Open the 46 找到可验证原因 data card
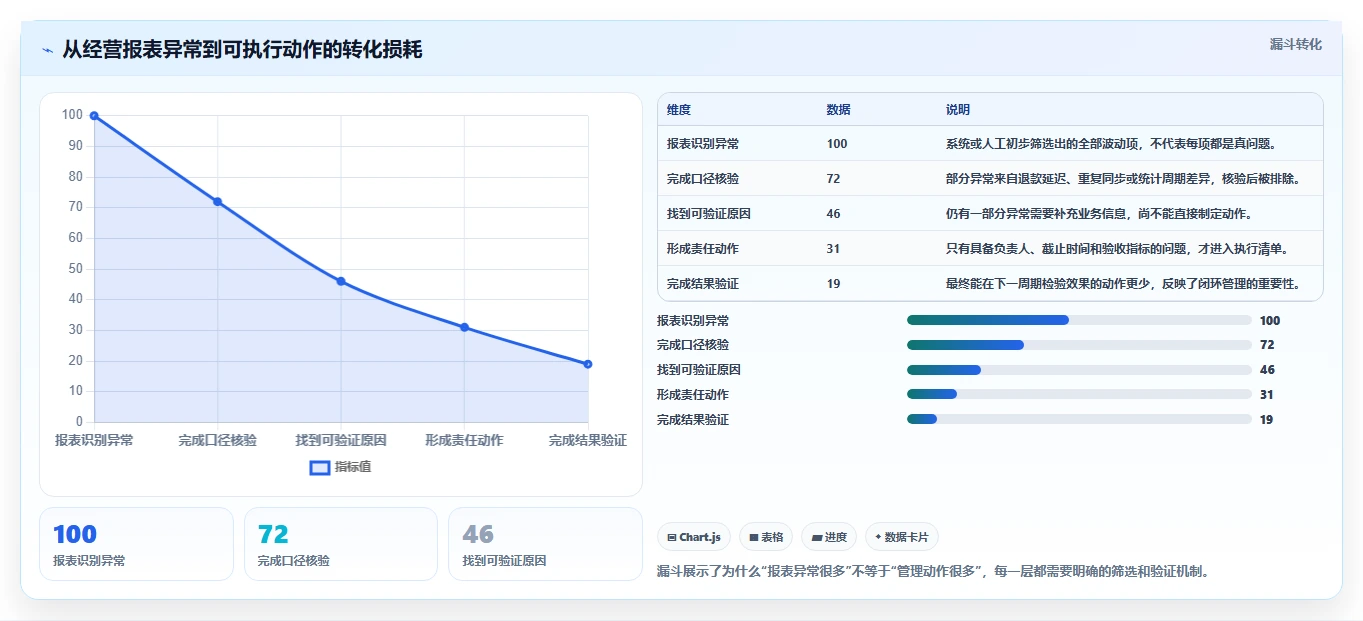The width and height of the screenshot is (1363, 621). click(545, 544)
